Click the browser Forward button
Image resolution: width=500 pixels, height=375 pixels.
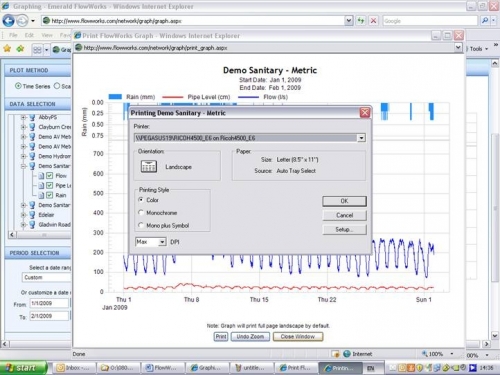[x=22, y=21]
